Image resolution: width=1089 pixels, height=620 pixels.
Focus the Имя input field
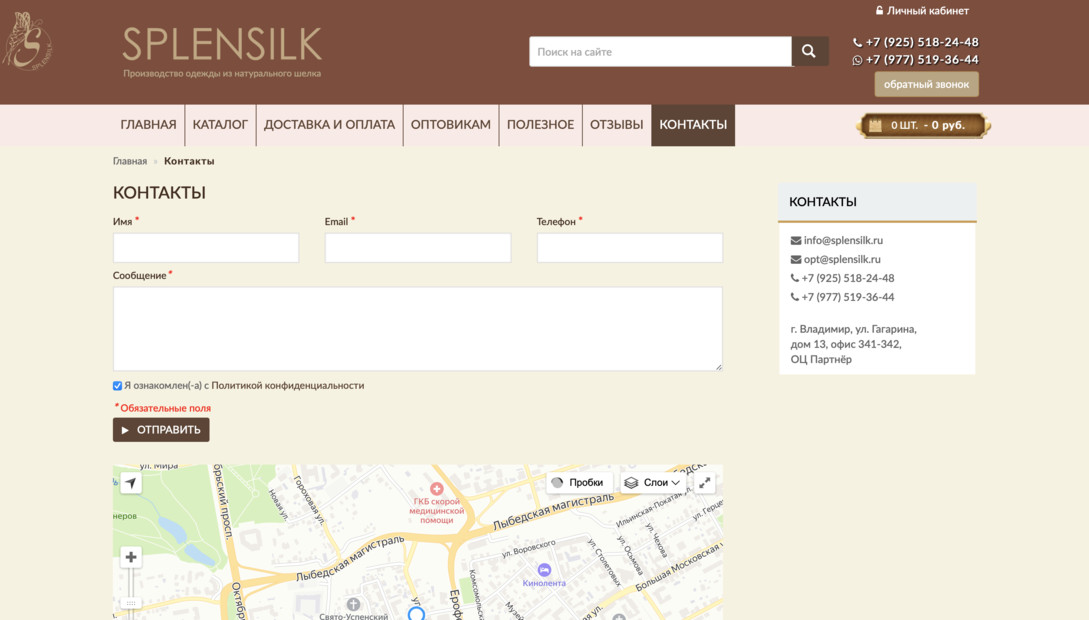tap(206, 248)
